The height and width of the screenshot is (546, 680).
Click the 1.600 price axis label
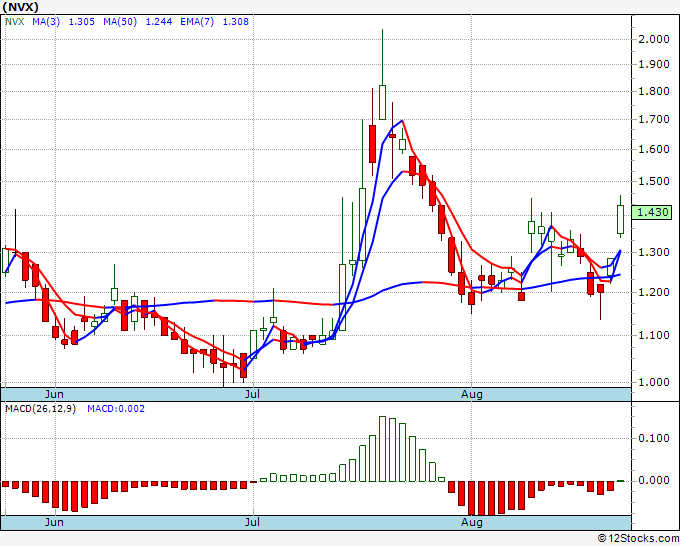654,149
